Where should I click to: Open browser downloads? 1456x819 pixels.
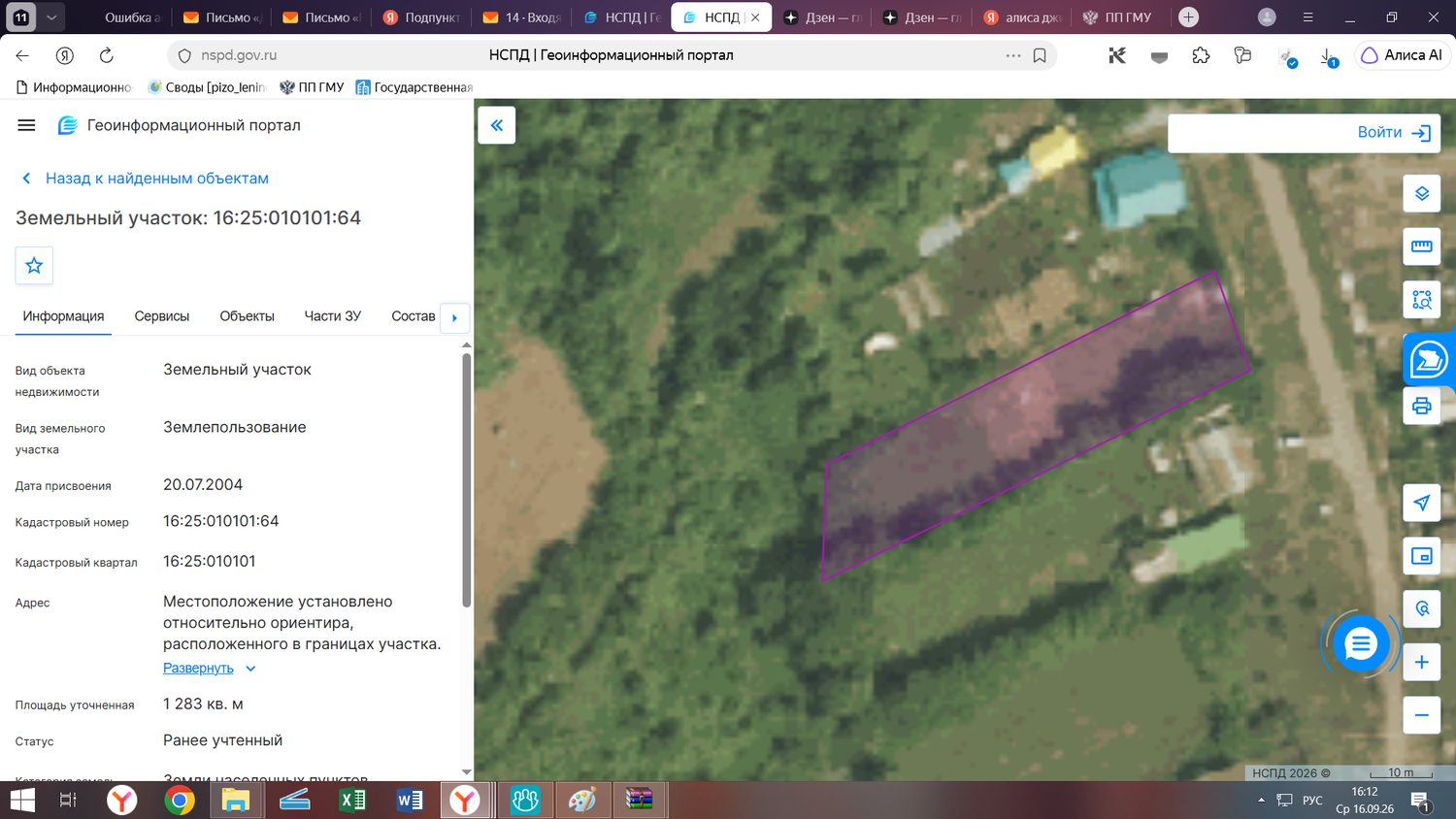(1328, 57)
